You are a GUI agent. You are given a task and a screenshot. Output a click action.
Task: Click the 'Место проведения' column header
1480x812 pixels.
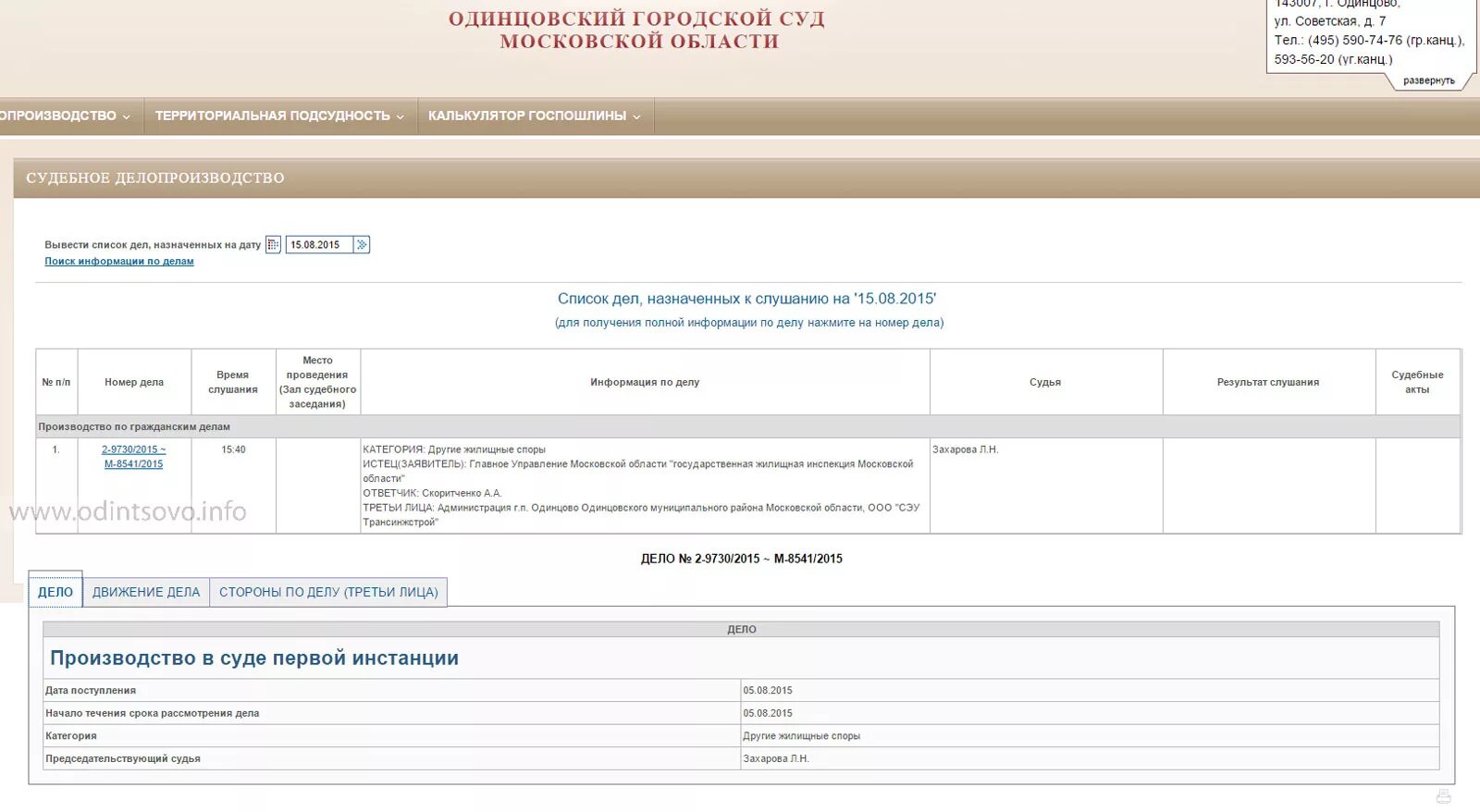(317, 382)
